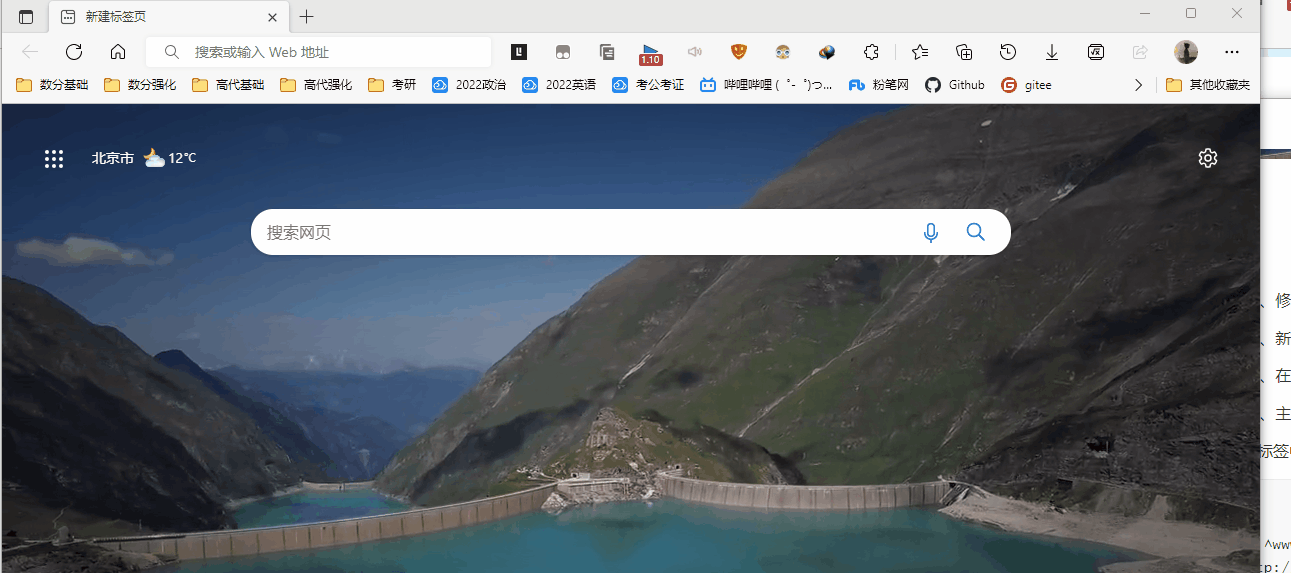
Task: Click the voice search microphone icon
Action: tap(930, 233)
